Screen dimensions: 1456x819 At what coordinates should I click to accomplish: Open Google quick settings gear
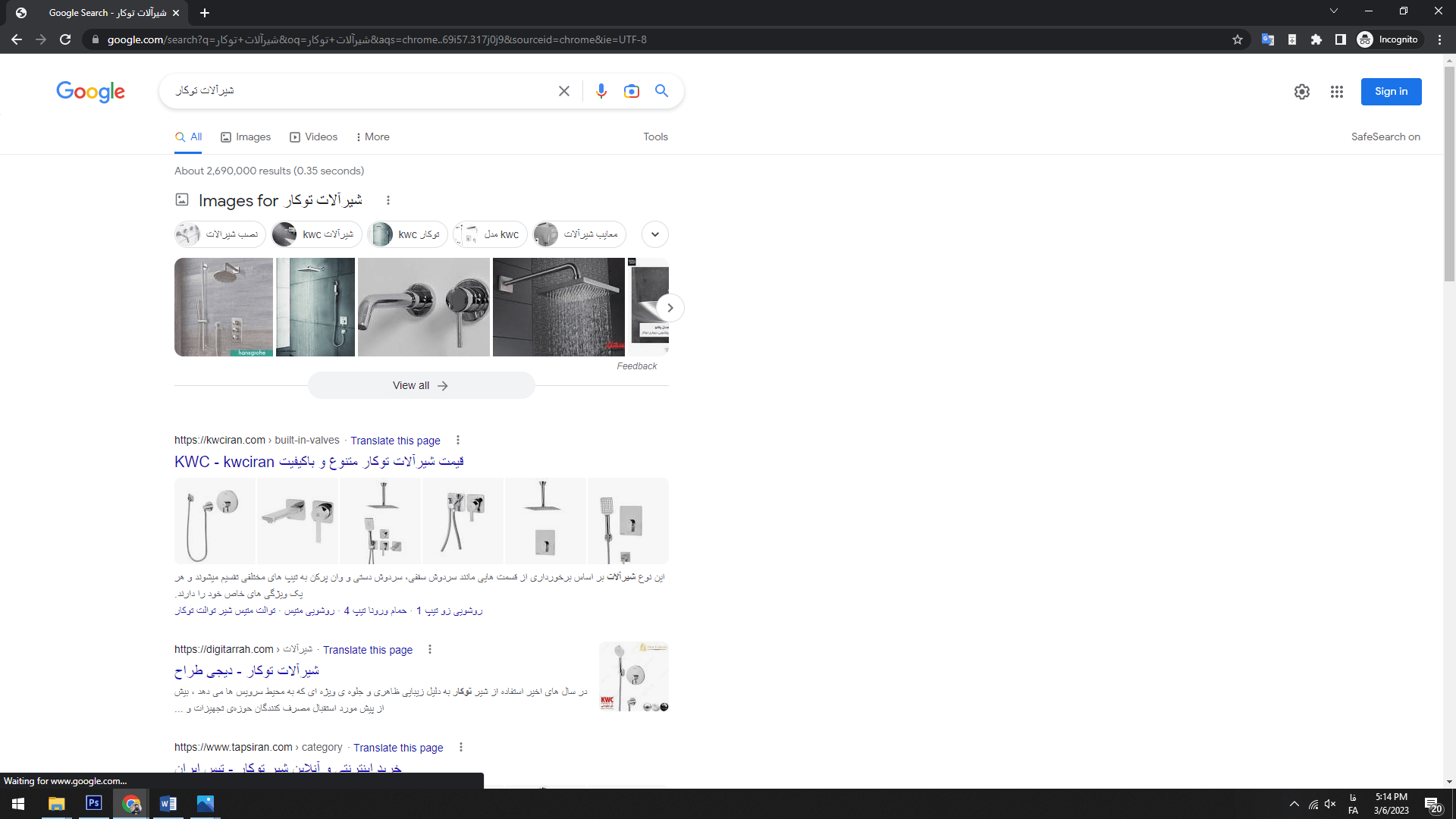(x=1302, y=92)
